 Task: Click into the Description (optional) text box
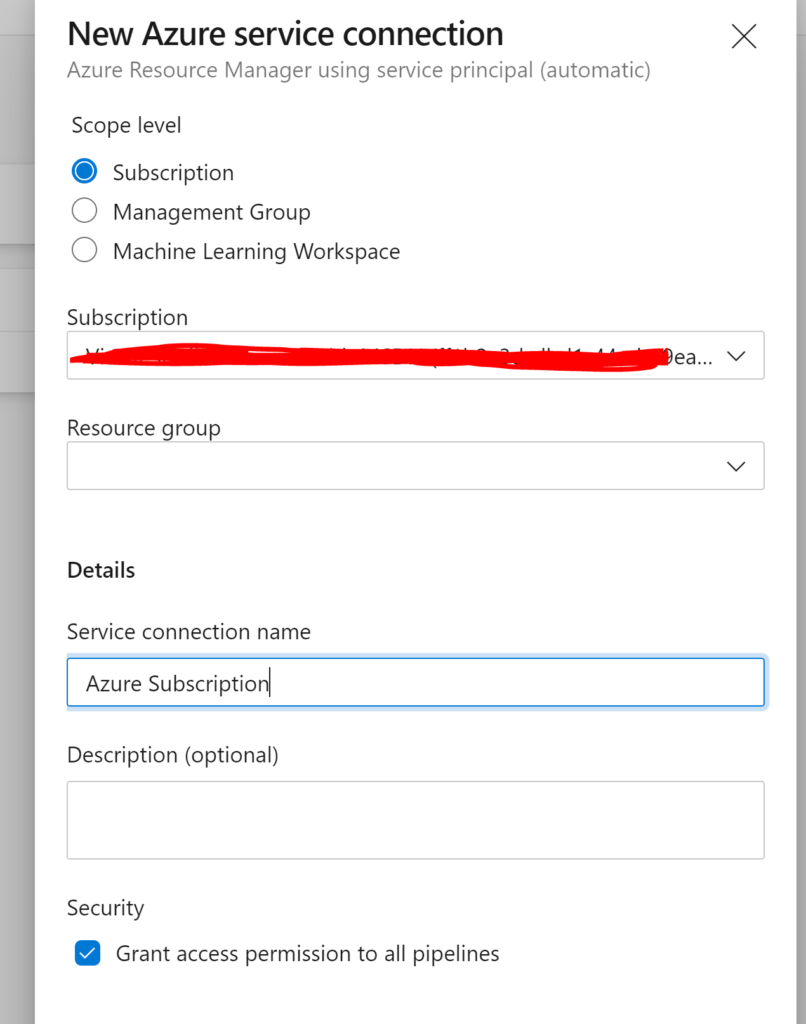(x=415, y=820)
